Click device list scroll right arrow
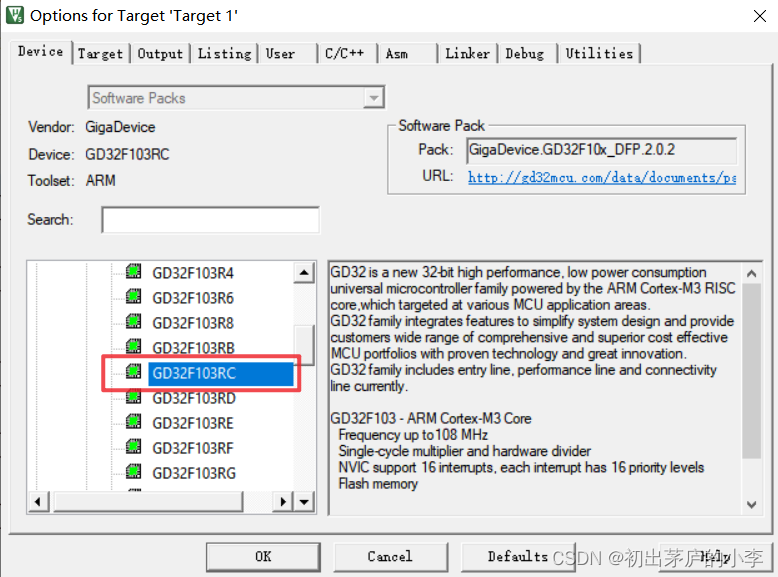This screenshot has height=577, width=778. tap(283, 502)
